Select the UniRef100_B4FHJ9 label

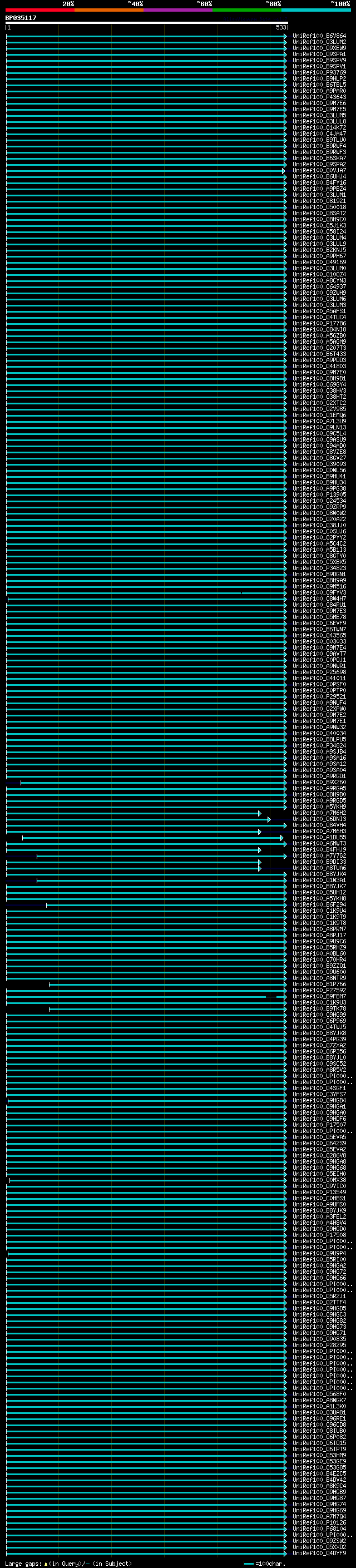click(x=319, y=850)
